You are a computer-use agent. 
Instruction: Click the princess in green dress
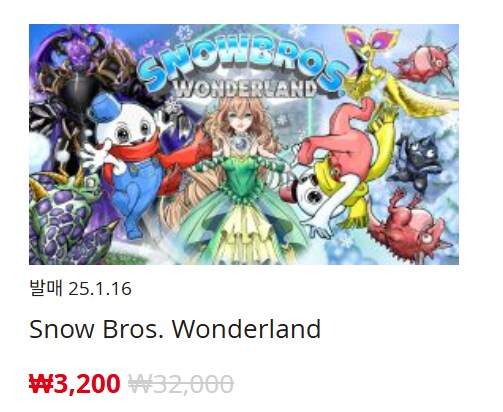point(242,180)
